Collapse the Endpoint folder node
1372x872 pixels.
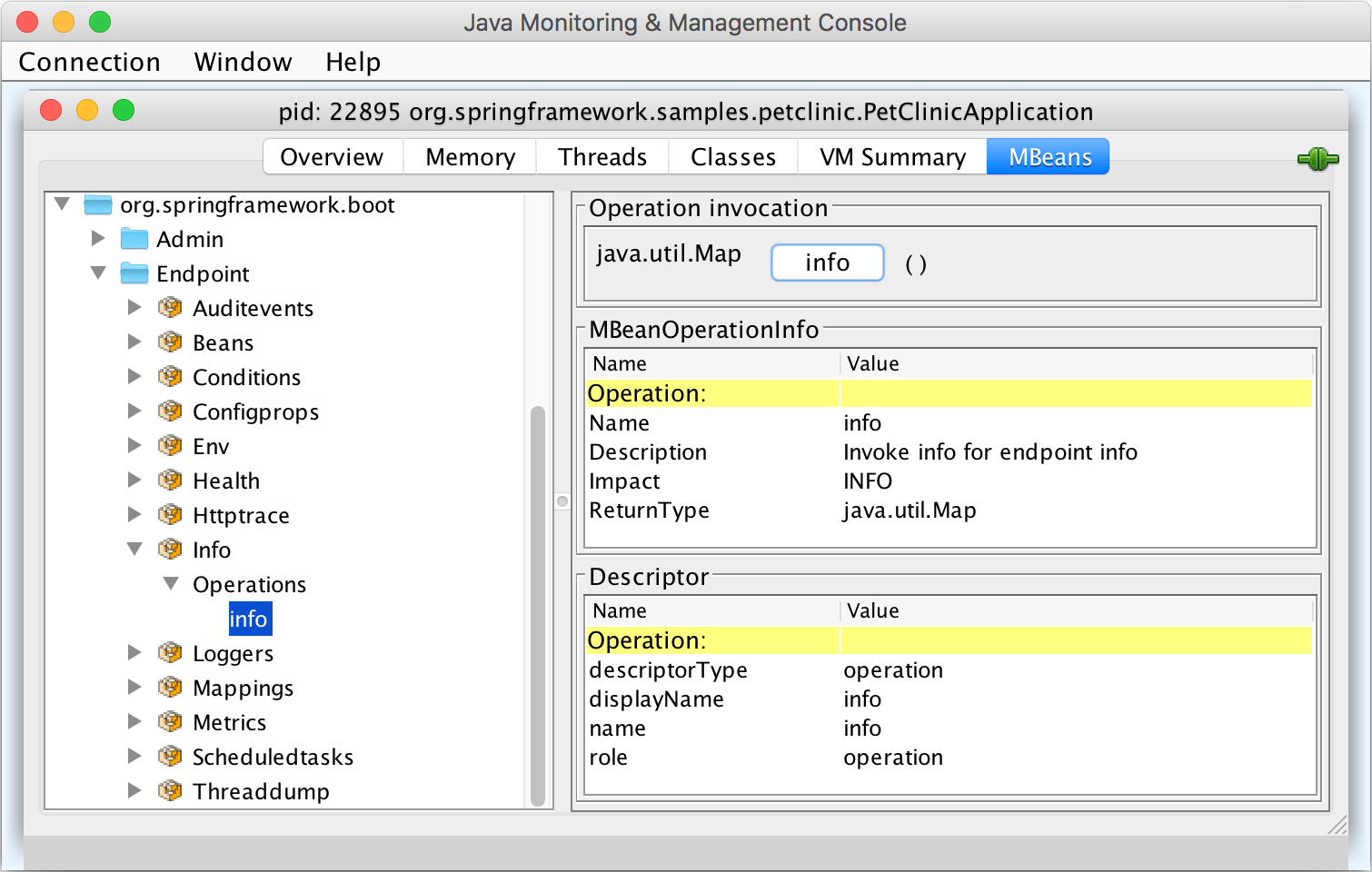98,272
